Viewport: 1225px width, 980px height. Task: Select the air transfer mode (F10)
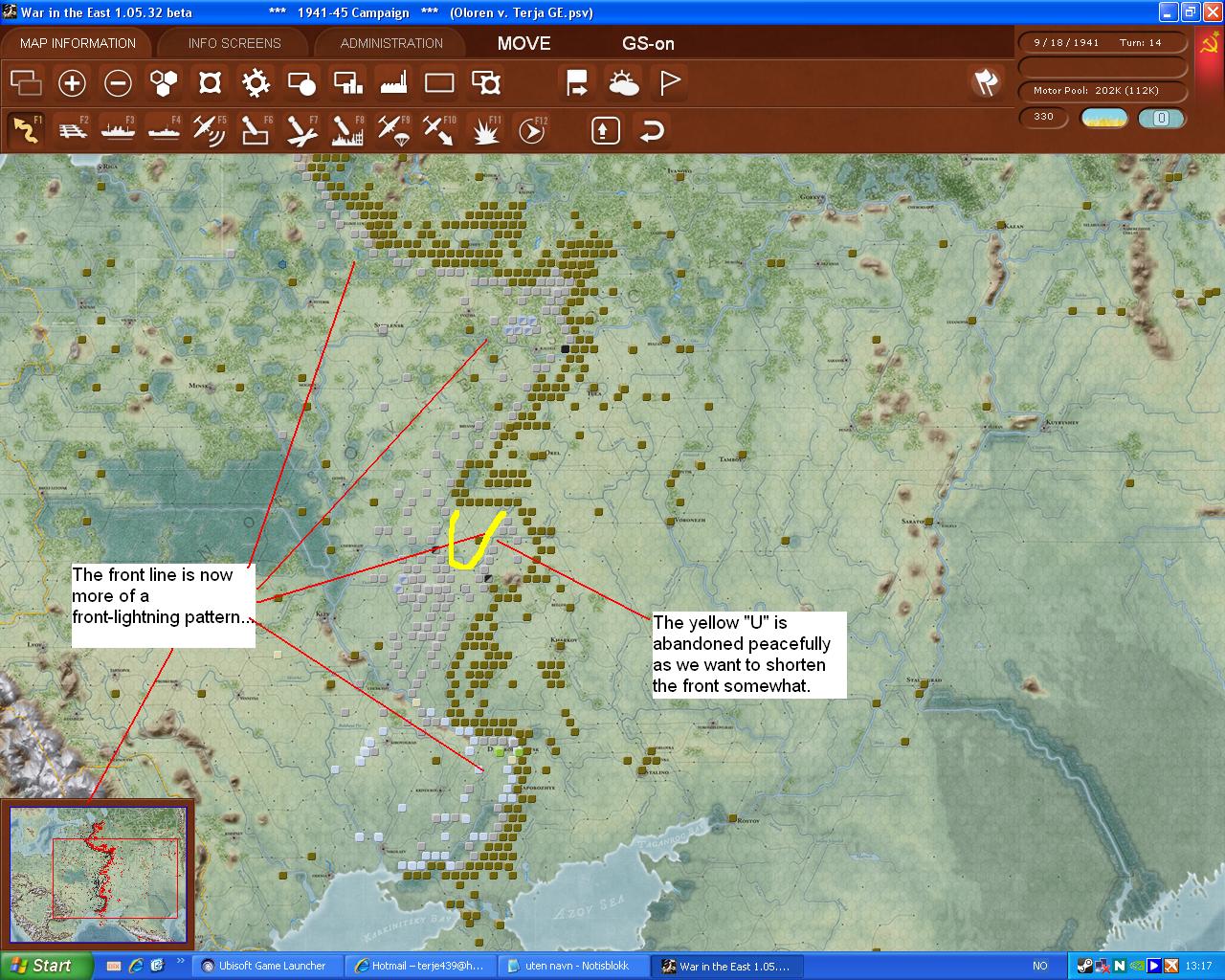coord(439,129)
